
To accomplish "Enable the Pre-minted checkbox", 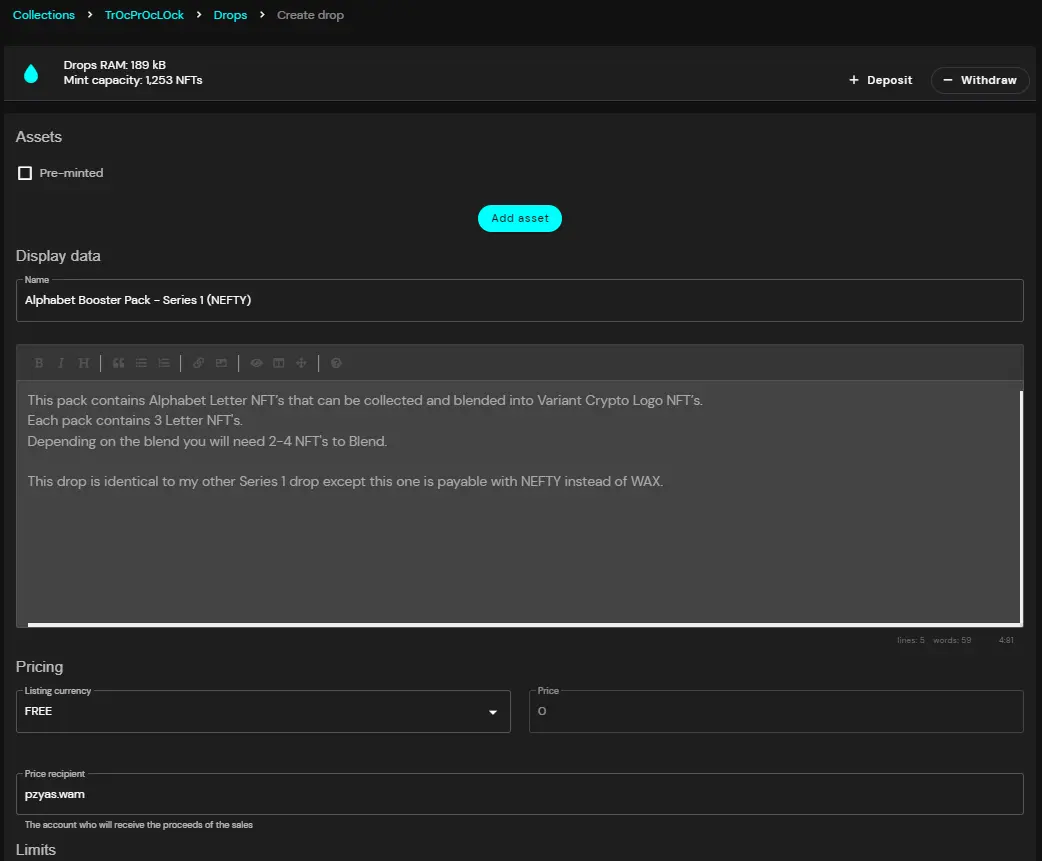I will (25, 173).
